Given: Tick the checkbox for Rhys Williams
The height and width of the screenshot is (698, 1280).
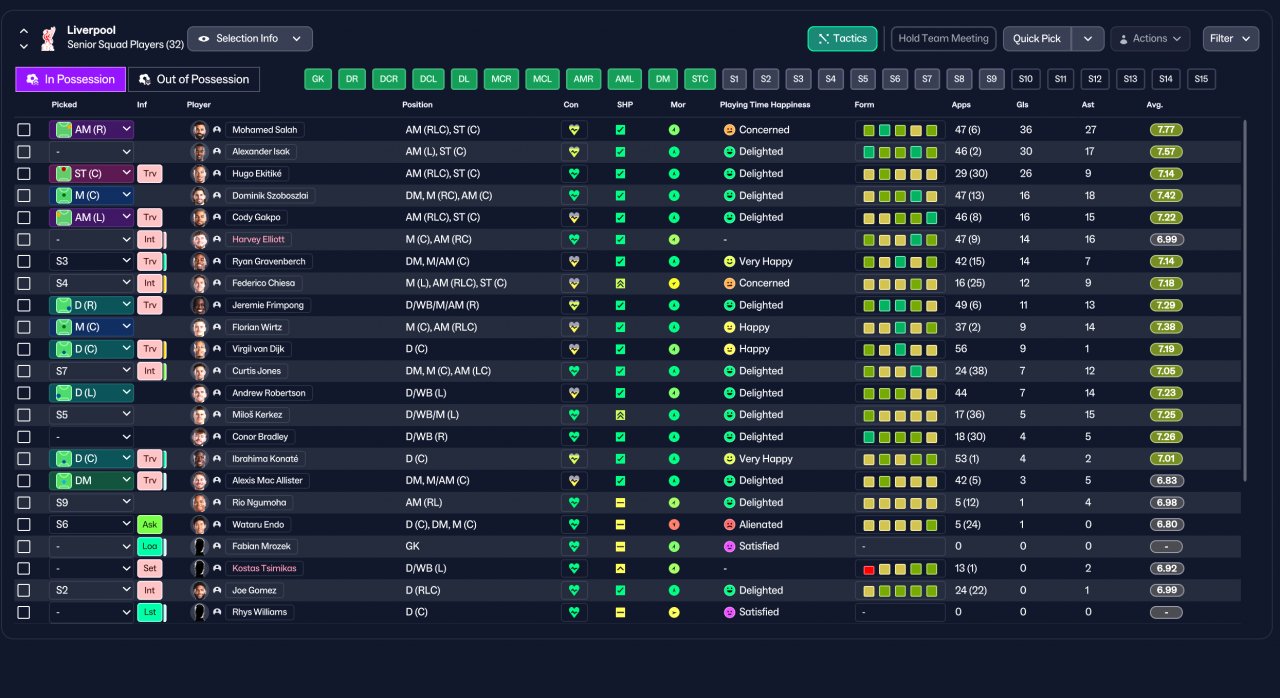Looking at the screenshot, I should (x=24, y=613).
